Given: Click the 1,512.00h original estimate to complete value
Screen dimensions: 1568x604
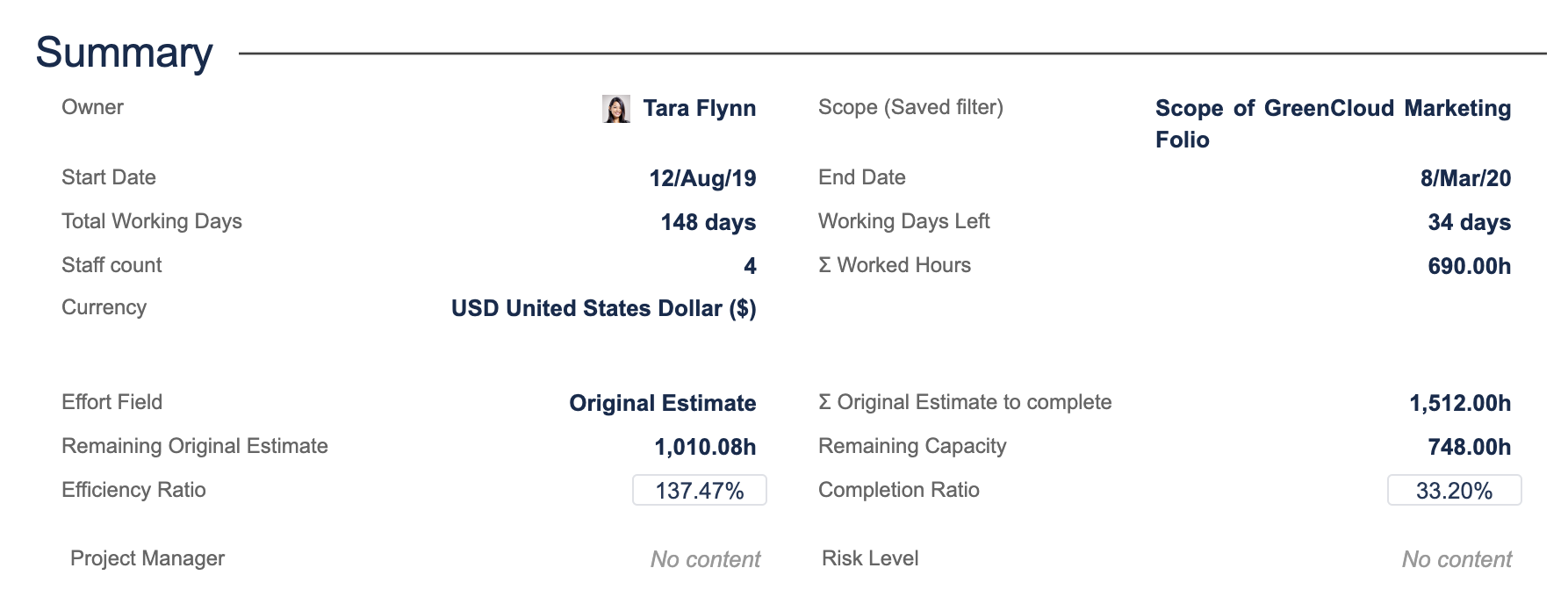Looking at the screenshot, I should [x=1459, y=403].
